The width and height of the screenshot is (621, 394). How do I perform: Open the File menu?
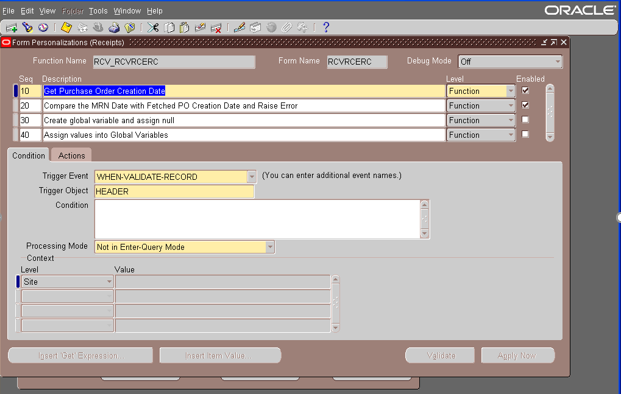click(8, 11)
